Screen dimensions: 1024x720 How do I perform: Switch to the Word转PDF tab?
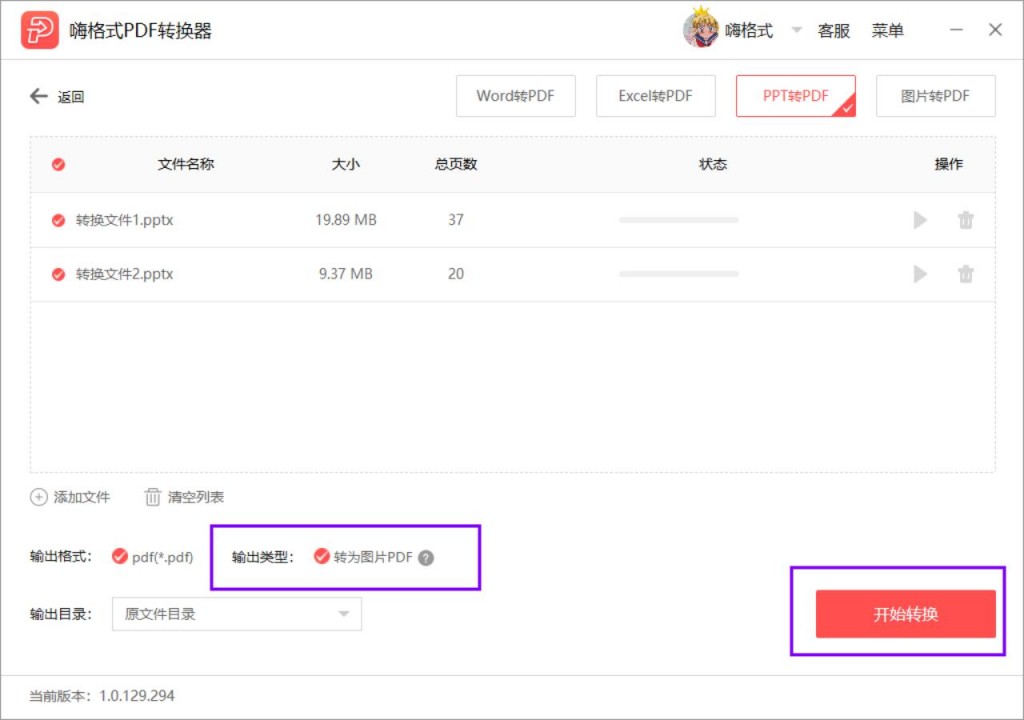click(x=515, y=96)
